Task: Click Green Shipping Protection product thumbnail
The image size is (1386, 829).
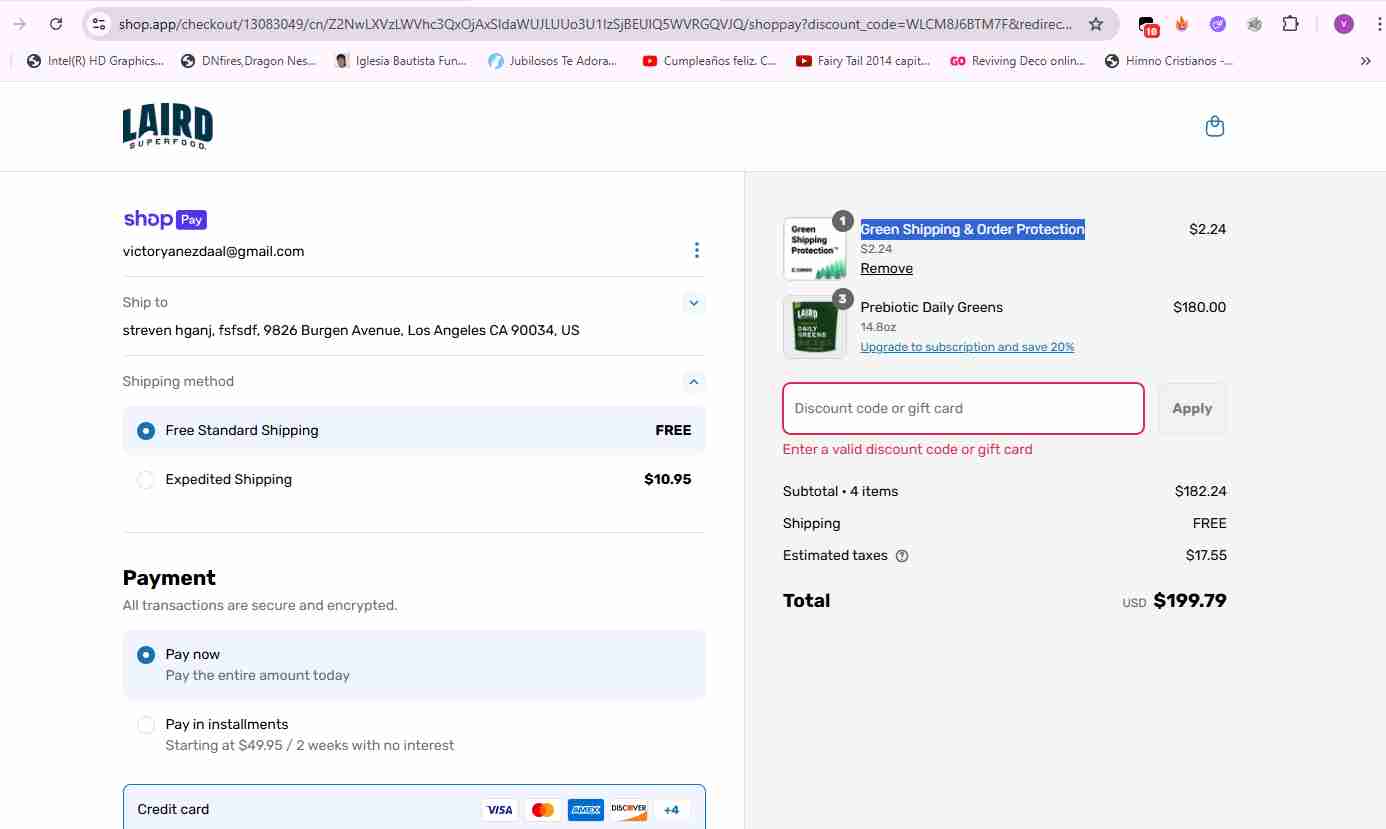Action: click(x=814, y=249)
